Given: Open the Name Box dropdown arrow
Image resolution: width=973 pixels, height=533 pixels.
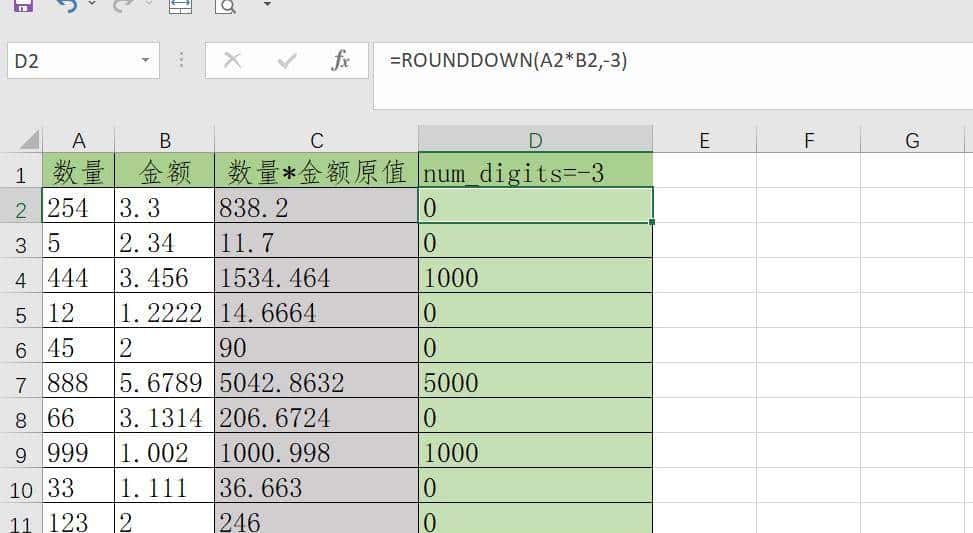Looking at the screenshot, I should pos(145,60).
